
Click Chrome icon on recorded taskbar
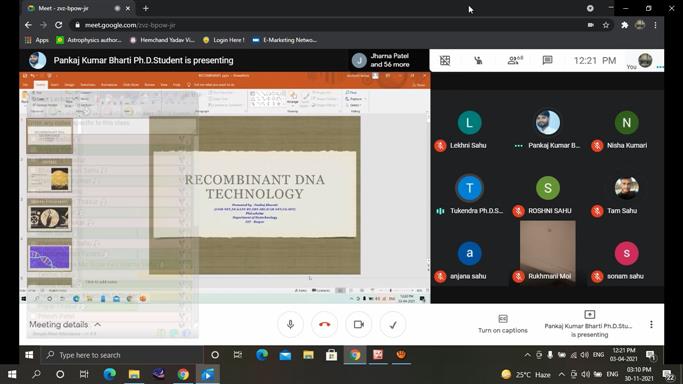(x=355, y=355)
